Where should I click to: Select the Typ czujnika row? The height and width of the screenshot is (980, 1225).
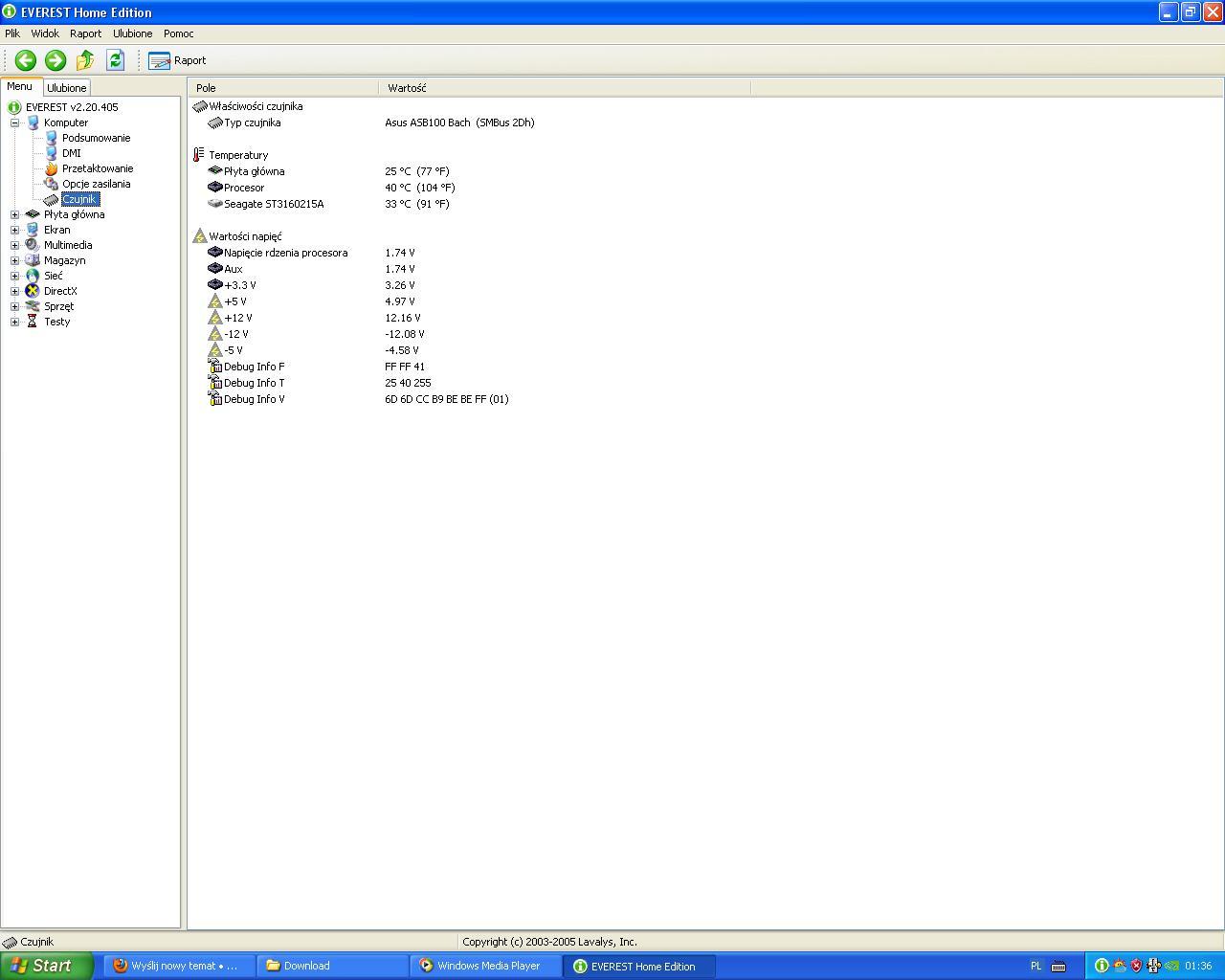coord(469,122)
